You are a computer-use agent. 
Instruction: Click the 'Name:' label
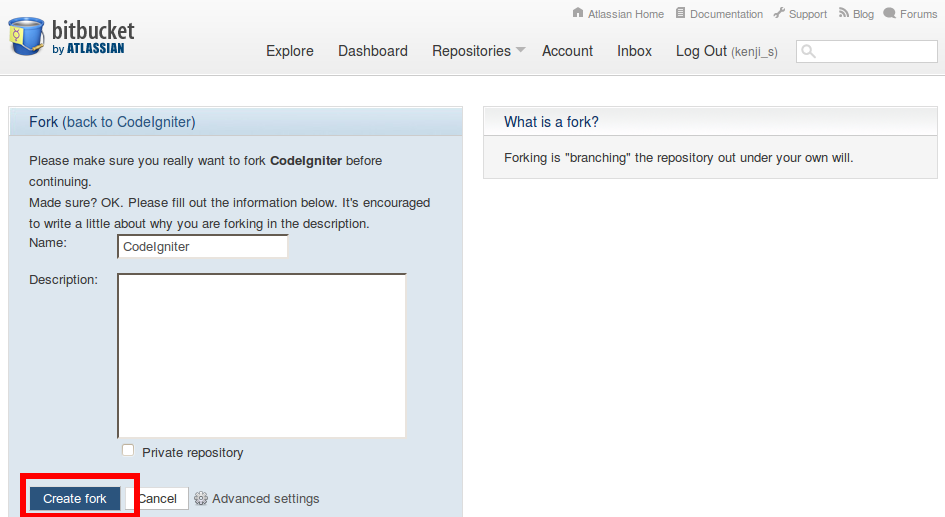pyautogui.click(x=48, y=242)
